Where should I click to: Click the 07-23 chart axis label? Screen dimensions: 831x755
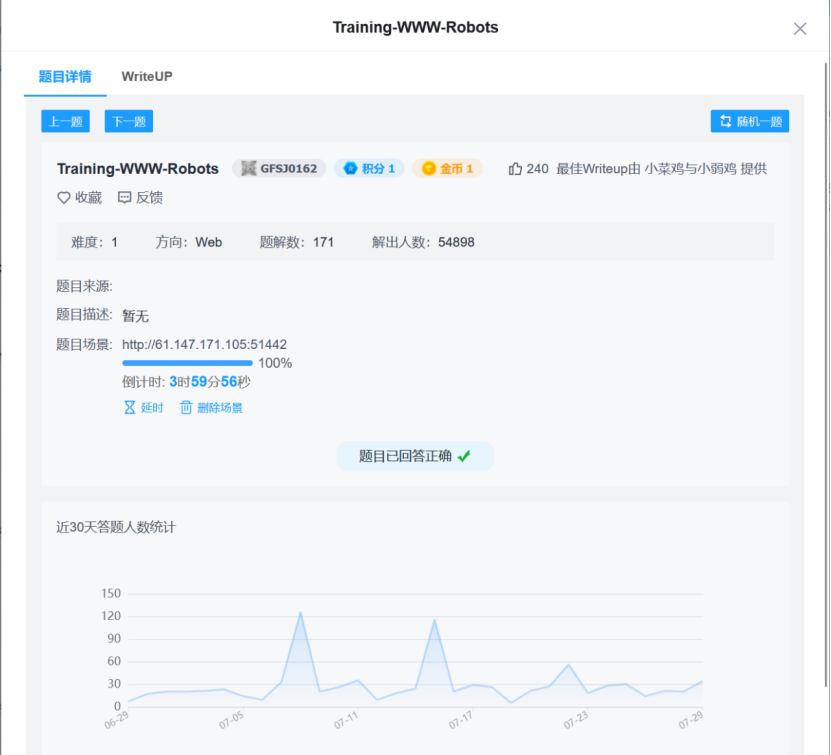coord(576,721)
